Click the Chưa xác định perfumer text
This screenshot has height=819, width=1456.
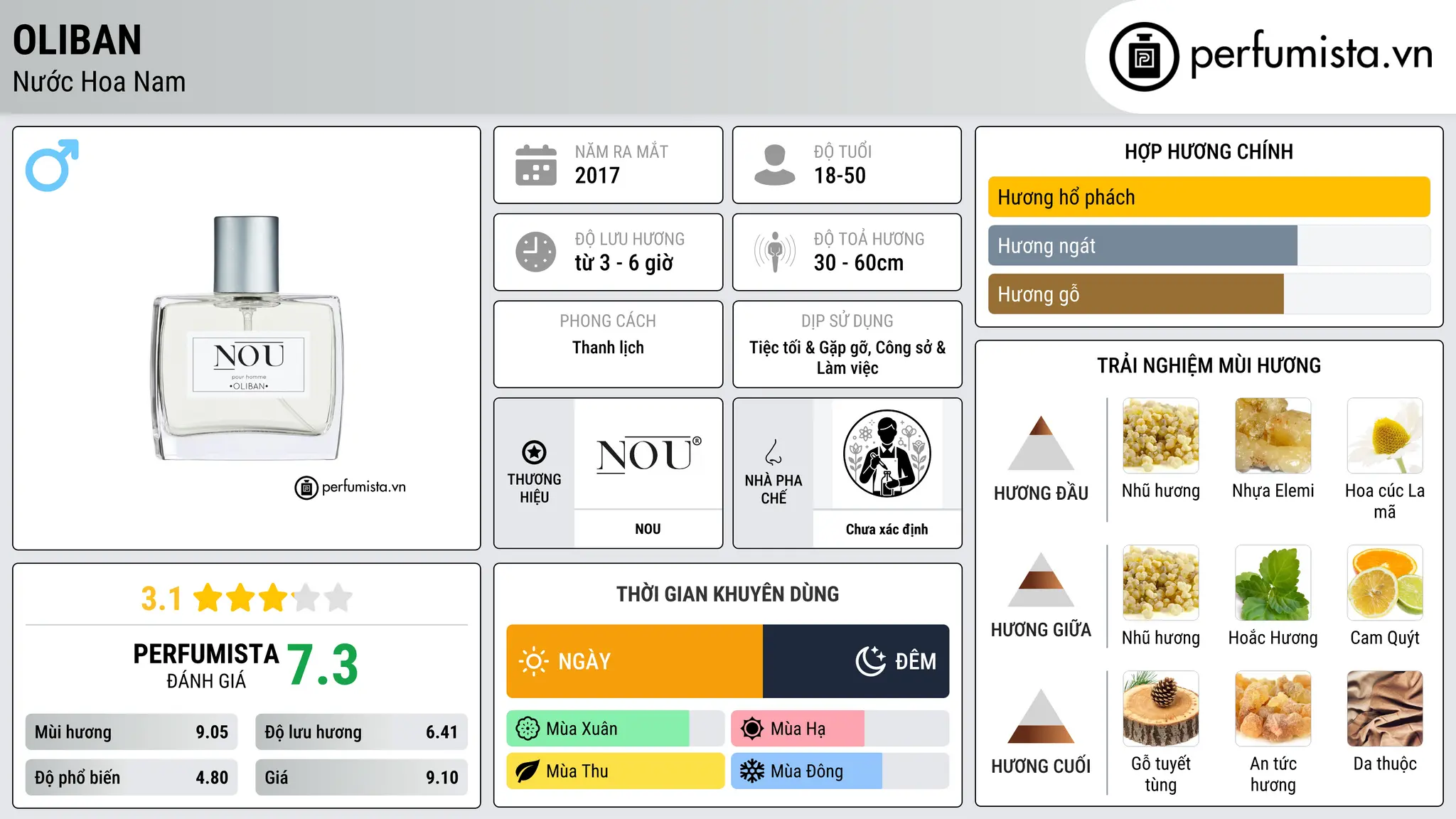[x=887, y=529]
